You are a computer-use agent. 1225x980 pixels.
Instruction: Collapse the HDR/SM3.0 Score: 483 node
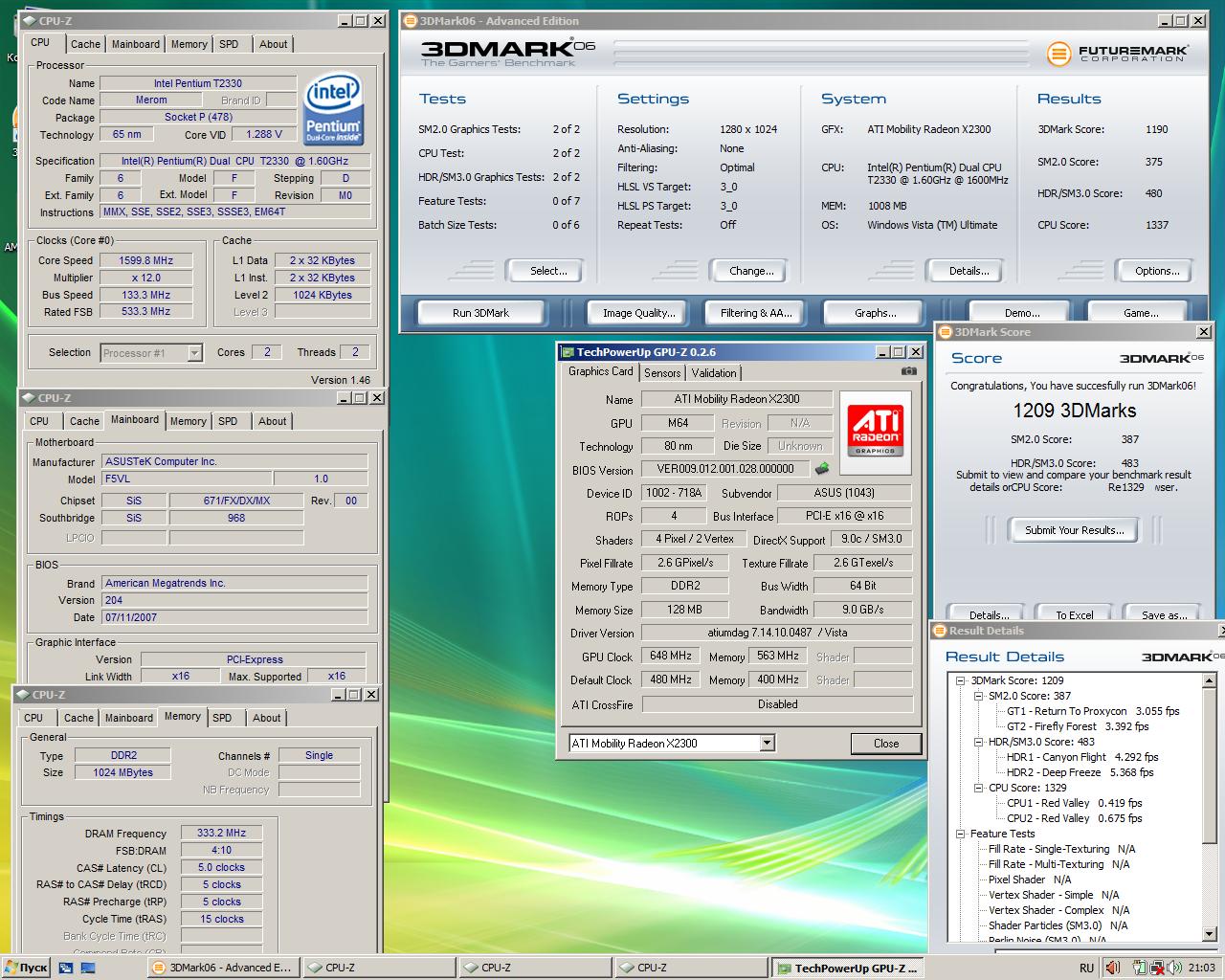(x=979, y=742)
